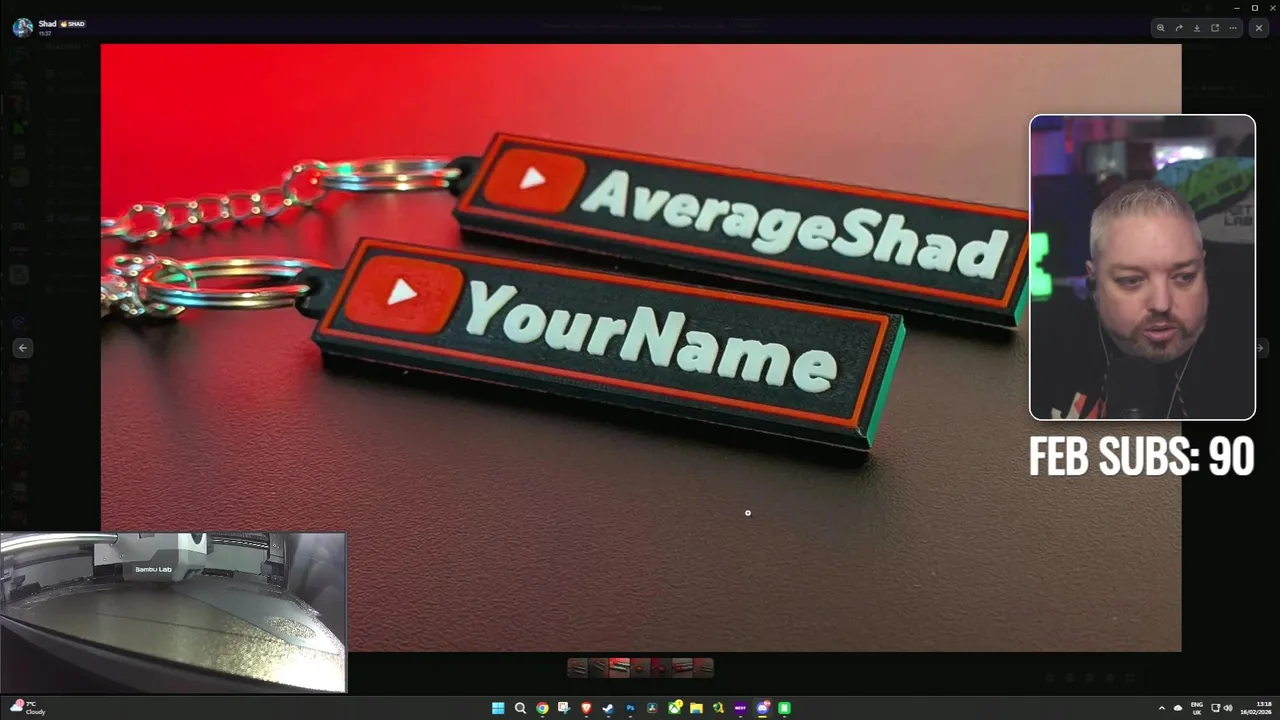
Task: Open volume speaker tray icon
Action: pyautogui.click(x=1228, y=708)
